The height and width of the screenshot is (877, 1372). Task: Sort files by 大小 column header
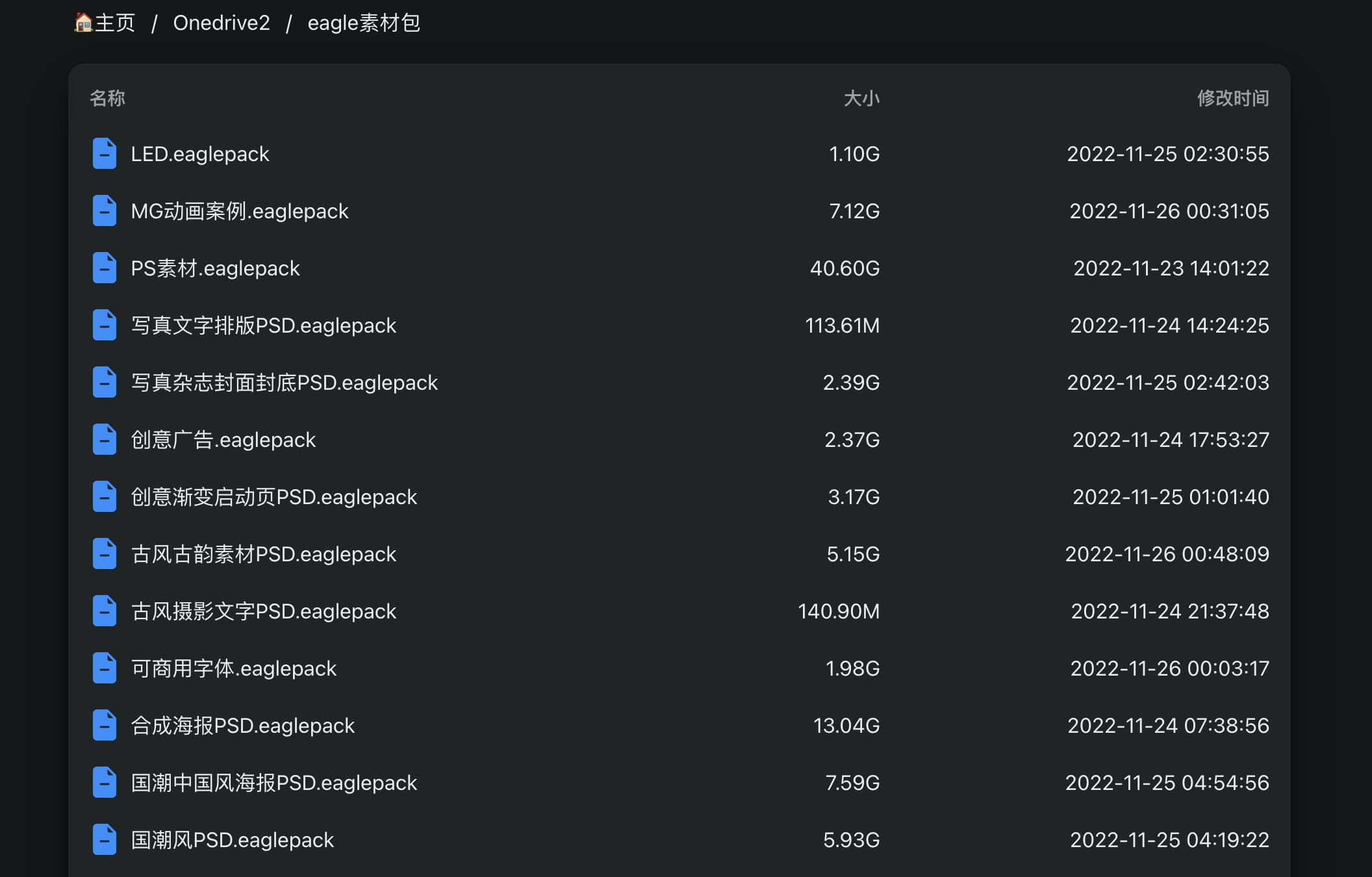point(861,98)
